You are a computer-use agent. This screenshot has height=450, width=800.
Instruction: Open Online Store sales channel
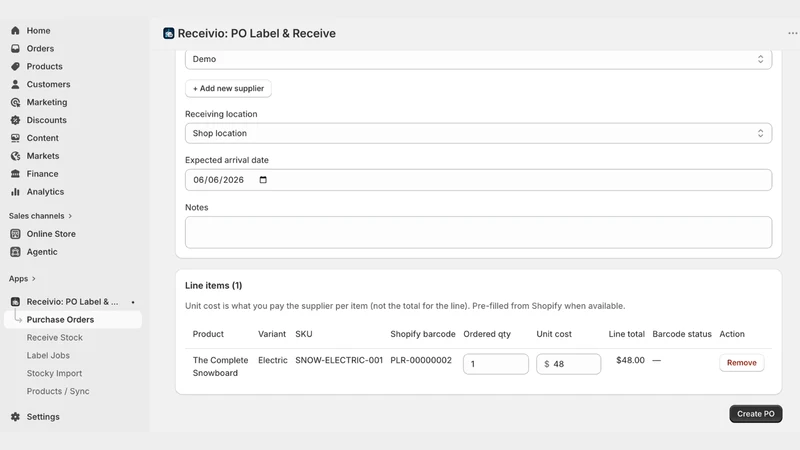pos(51,234)
